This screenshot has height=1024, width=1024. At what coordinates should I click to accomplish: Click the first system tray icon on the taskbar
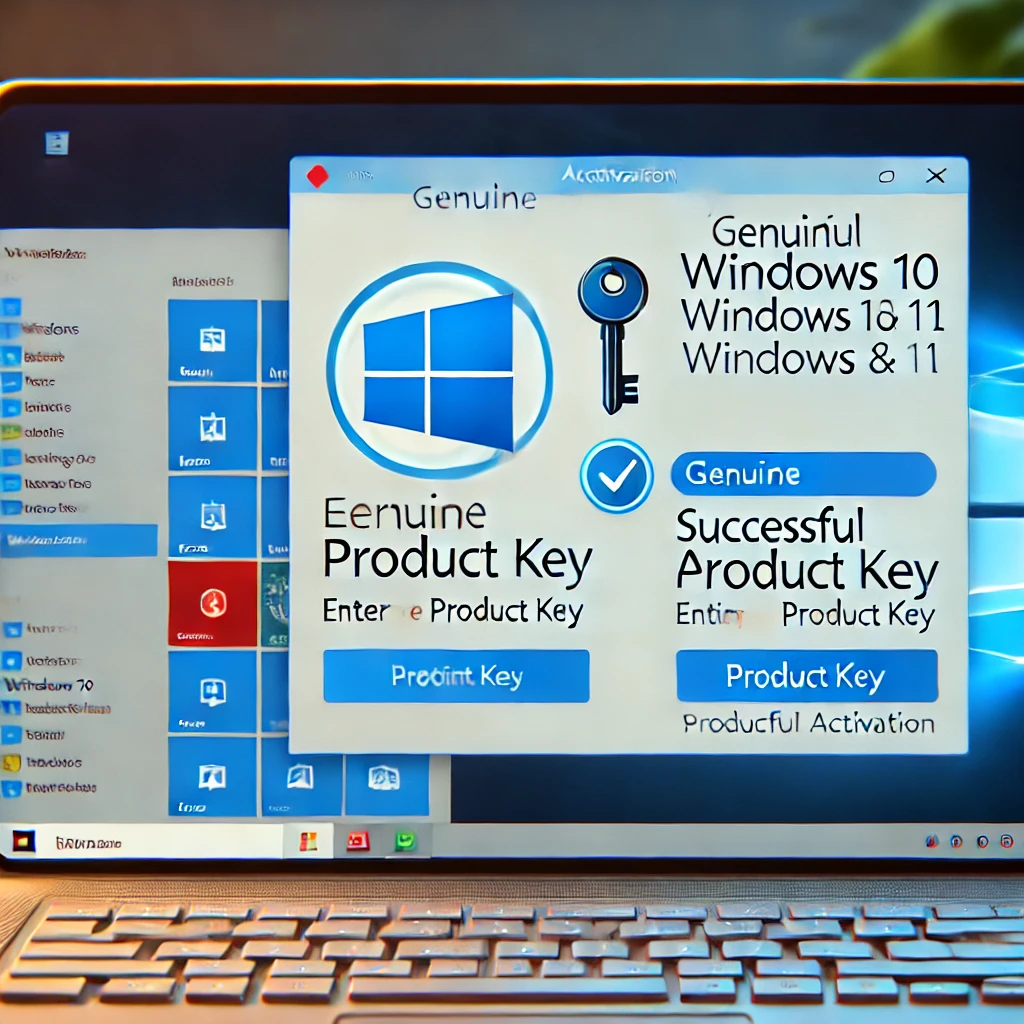(932, 841)
